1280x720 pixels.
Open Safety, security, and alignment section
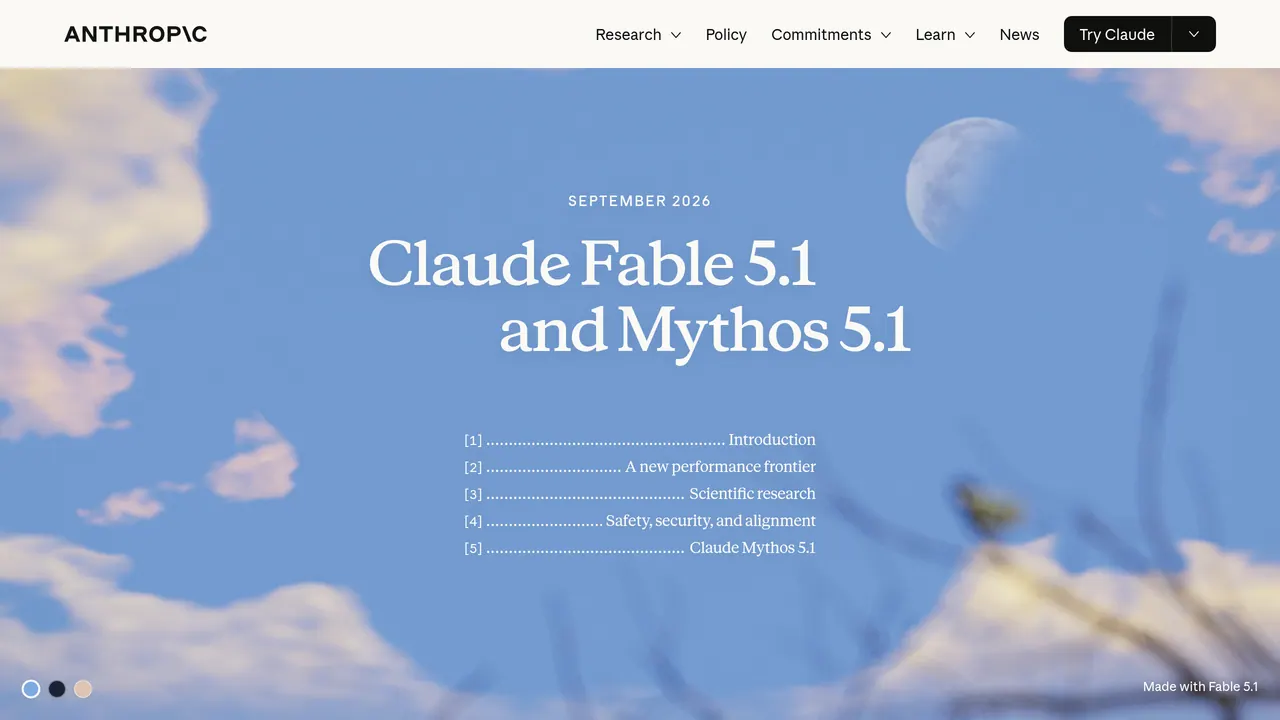(640, 521)
